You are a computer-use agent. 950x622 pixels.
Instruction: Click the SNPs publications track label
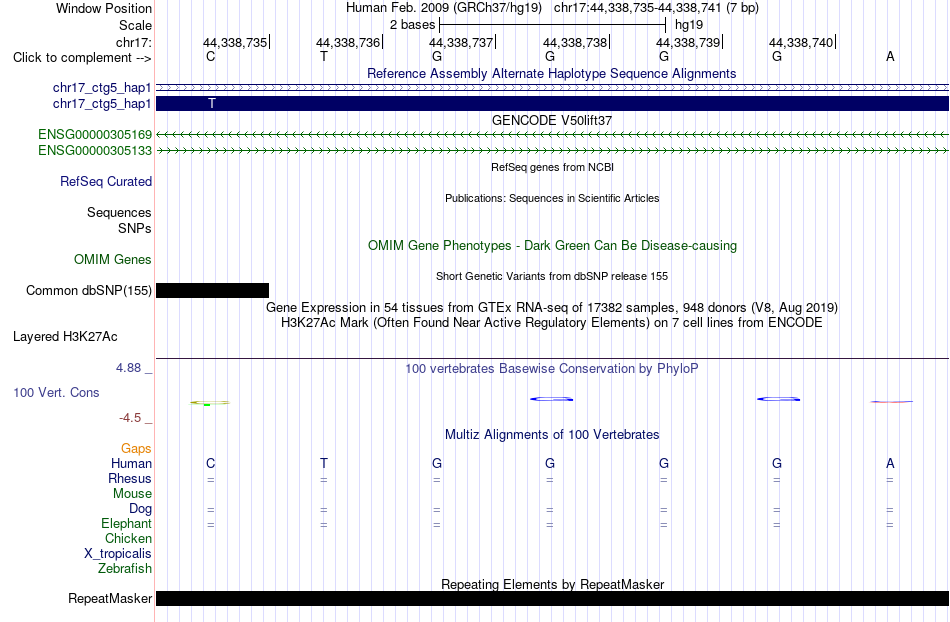tap(135, 228)
